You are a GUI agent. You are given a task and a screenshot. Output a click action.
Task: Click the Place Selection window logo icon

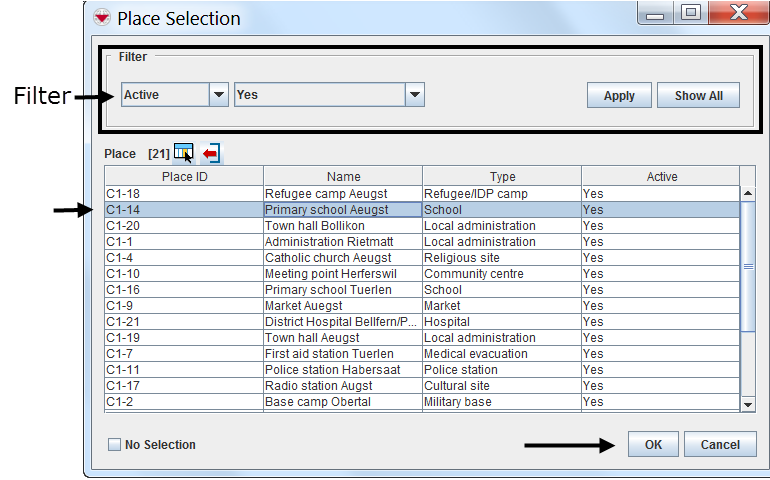(101, 18)
